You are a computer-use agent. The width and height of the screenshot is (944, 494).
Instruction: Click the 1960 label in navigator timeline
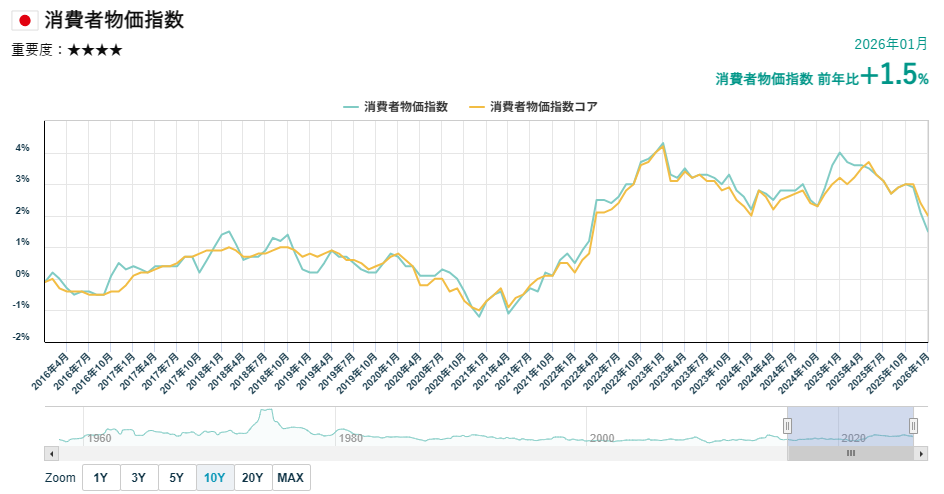(x=99, y=438)
